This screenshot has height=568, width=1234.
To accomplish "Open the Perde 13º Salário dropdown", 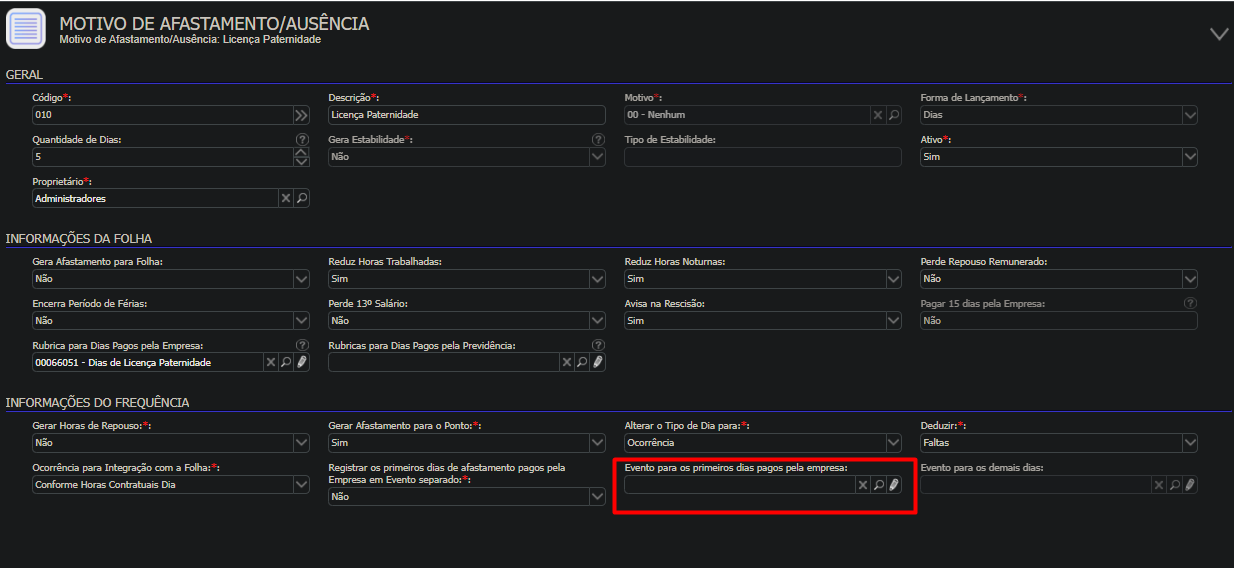I will coord(597,320).
